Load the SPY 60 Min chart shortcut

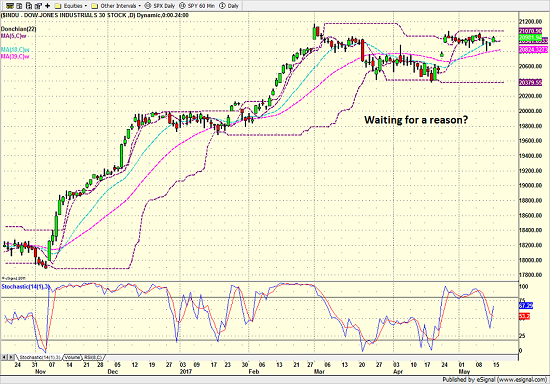[x=197, y=6]
